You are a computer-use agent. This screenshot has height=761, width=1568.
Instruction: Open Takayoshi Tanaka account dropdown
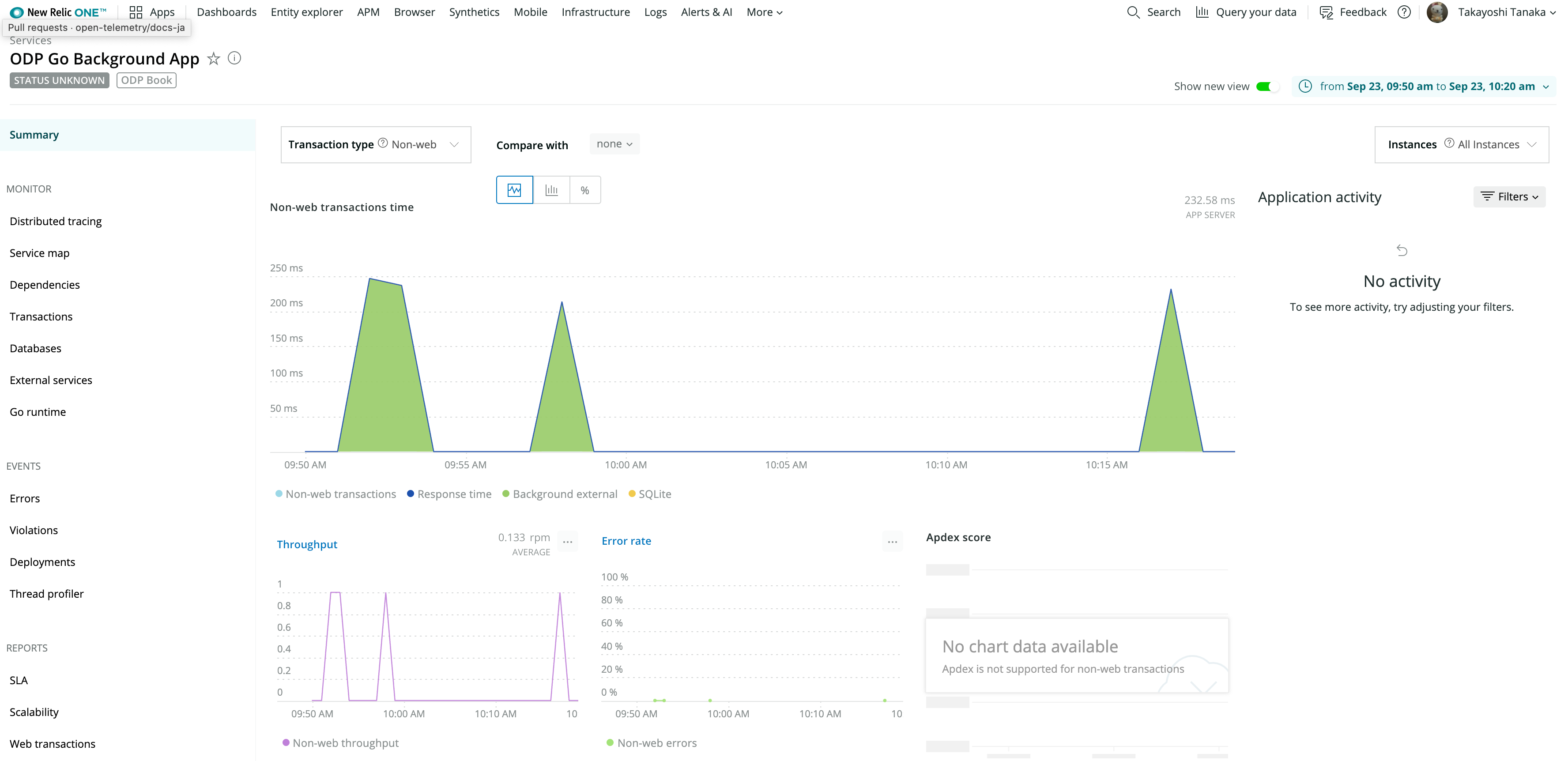(x=1507, y=12)
